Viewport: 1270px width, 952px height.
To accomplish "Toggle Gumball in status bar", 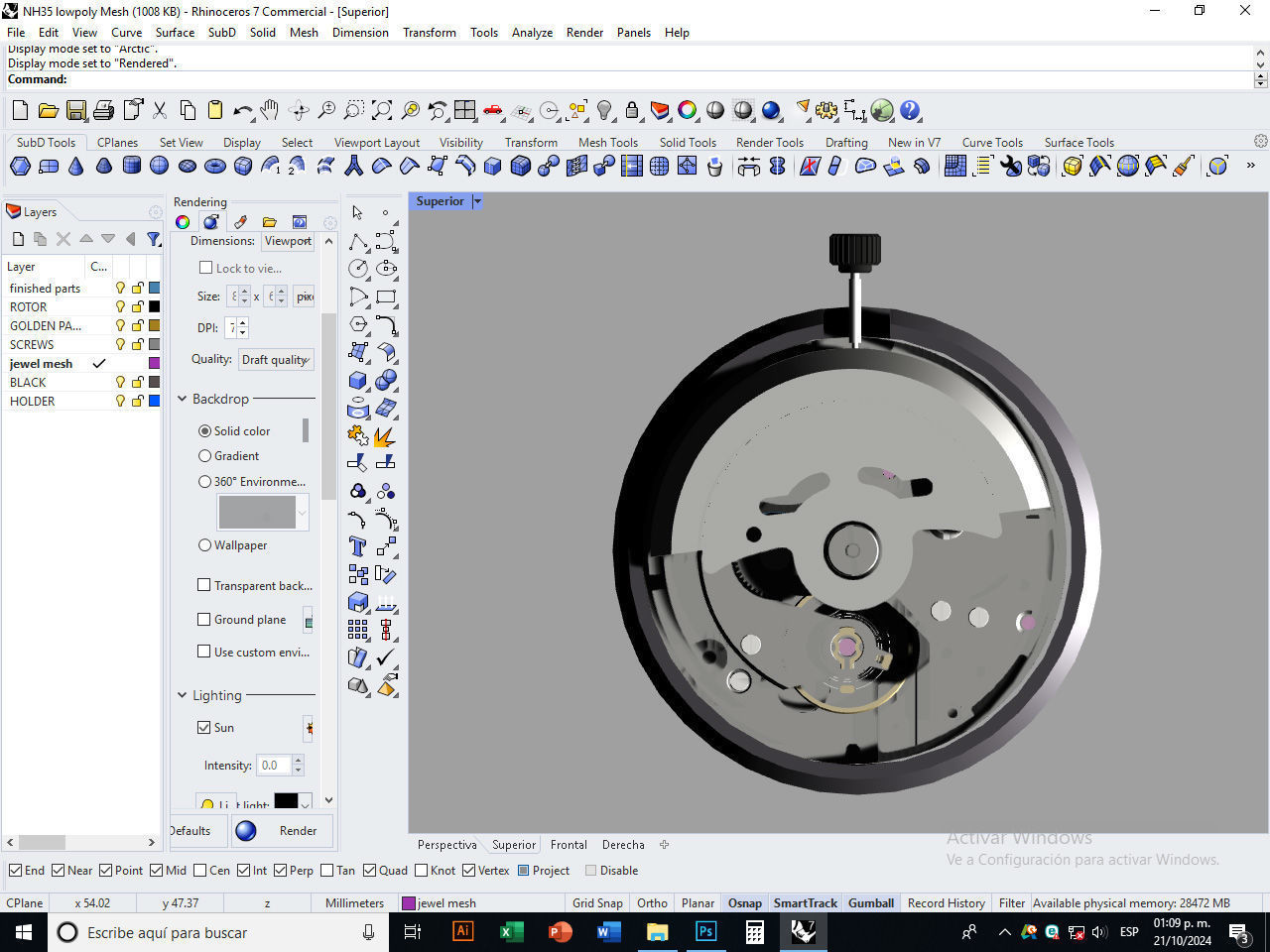I will click(x=871, y=902).
